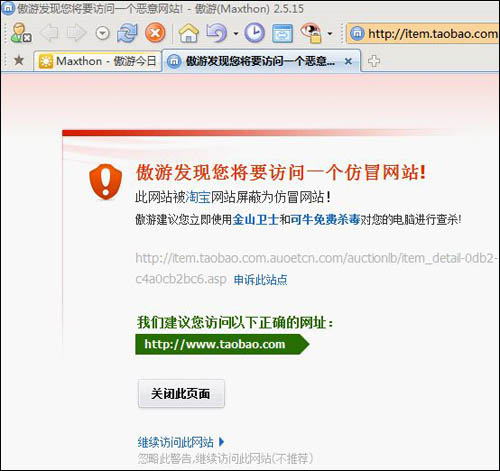Image resolution: width=500 pixels, height=471 pixels.
Task: Refresh the page with the reload icon
Action: [127, 33]
